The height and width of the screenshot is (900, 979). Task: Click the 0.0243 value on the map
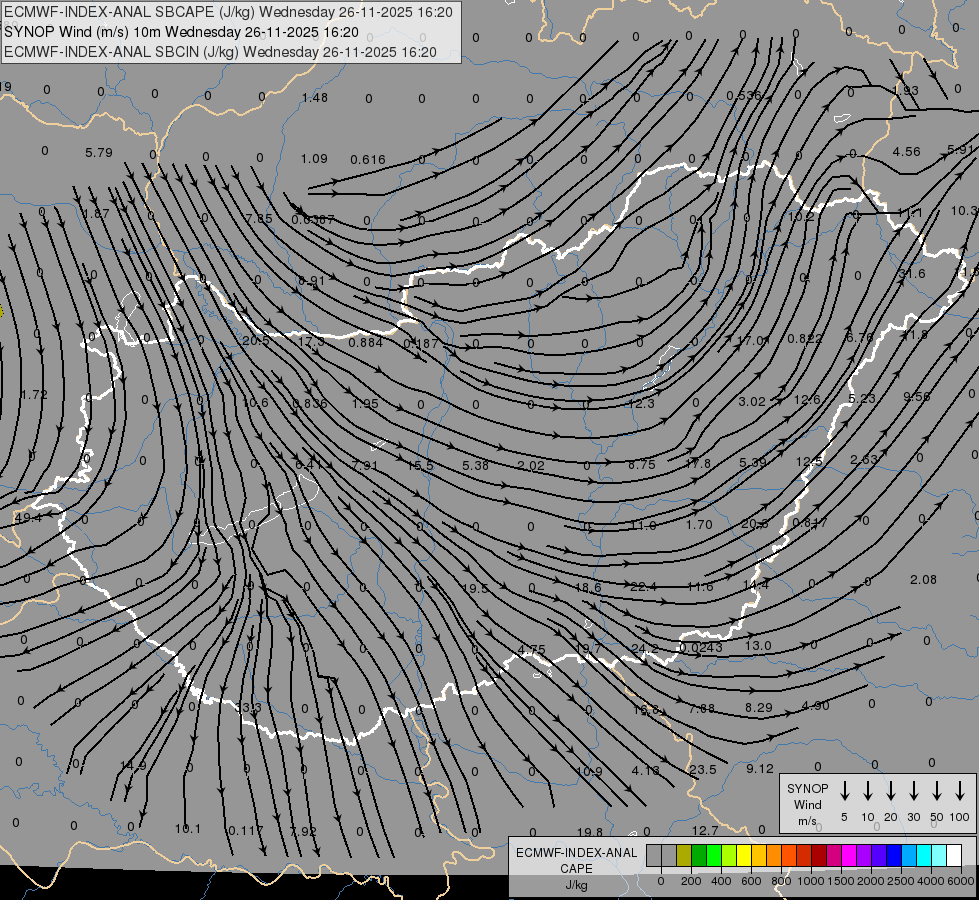tap(701, 648)
